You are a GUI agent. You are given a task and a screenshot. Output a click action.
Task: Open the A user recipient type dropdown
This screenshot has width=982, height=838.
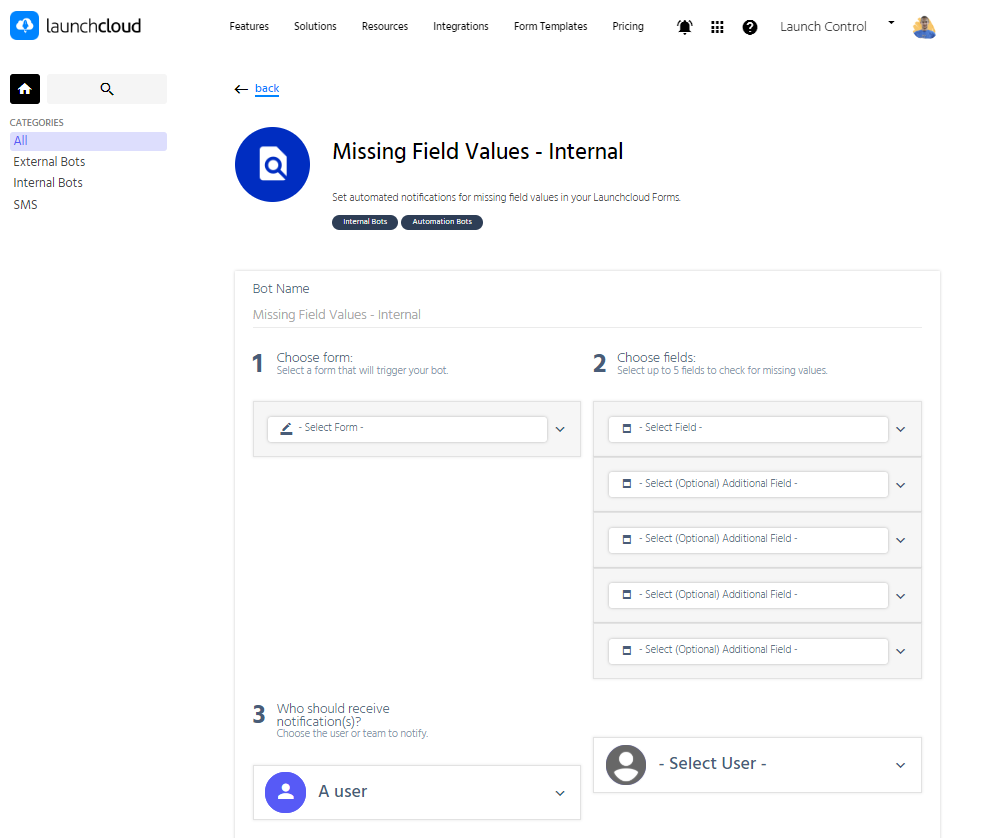[416, 792]
